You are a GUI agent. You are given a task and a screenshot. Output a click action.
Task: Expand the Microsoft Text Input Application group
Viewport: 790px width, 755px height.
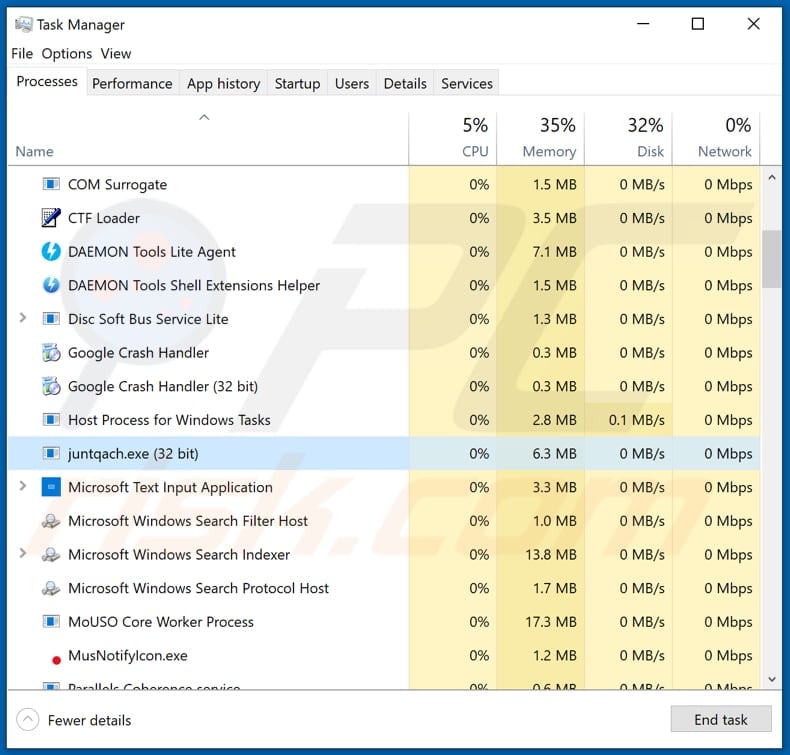(x=23, y=486)
